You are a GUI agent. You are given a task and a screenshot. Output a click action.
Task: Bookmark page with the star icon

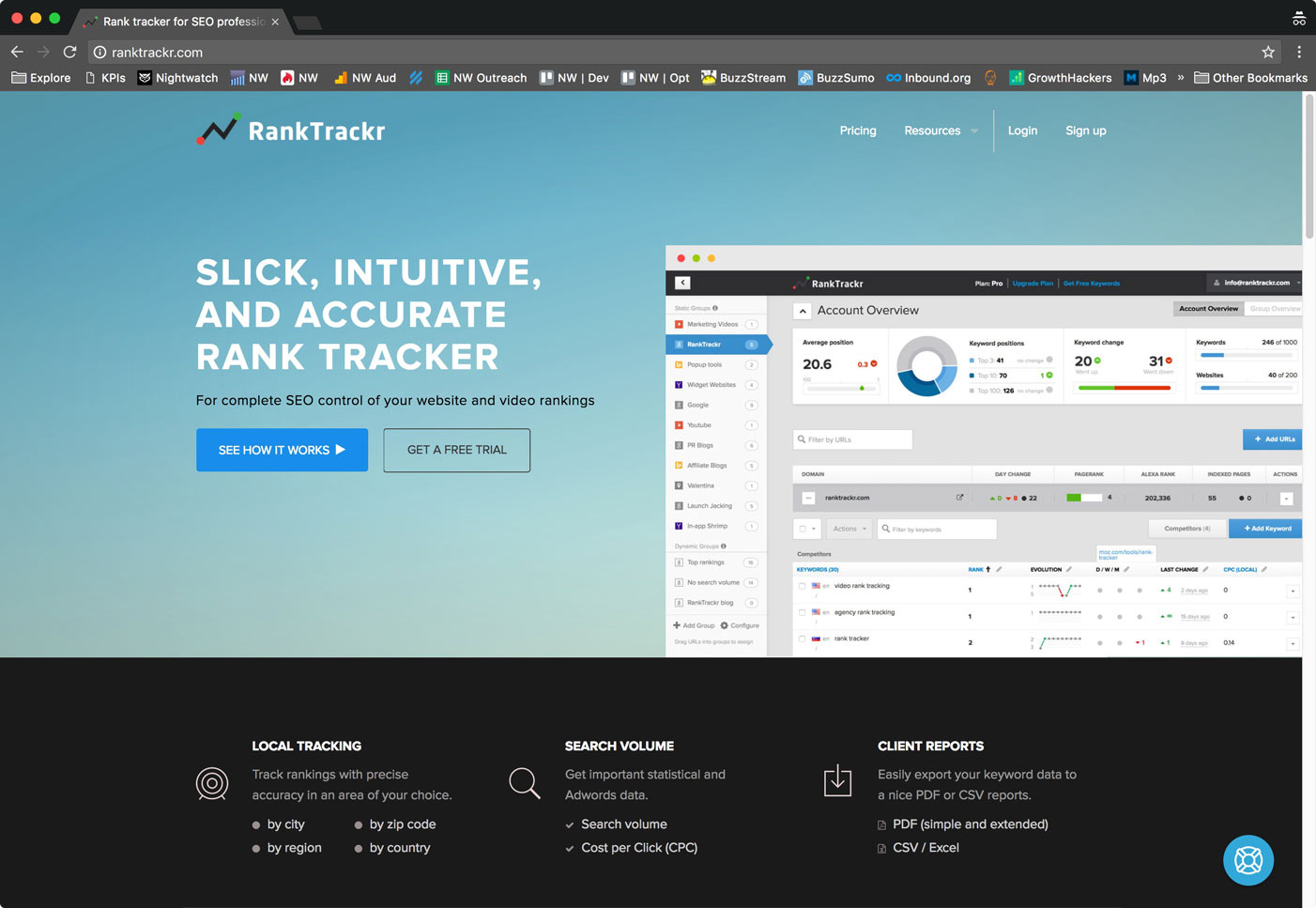point(1268,53)
